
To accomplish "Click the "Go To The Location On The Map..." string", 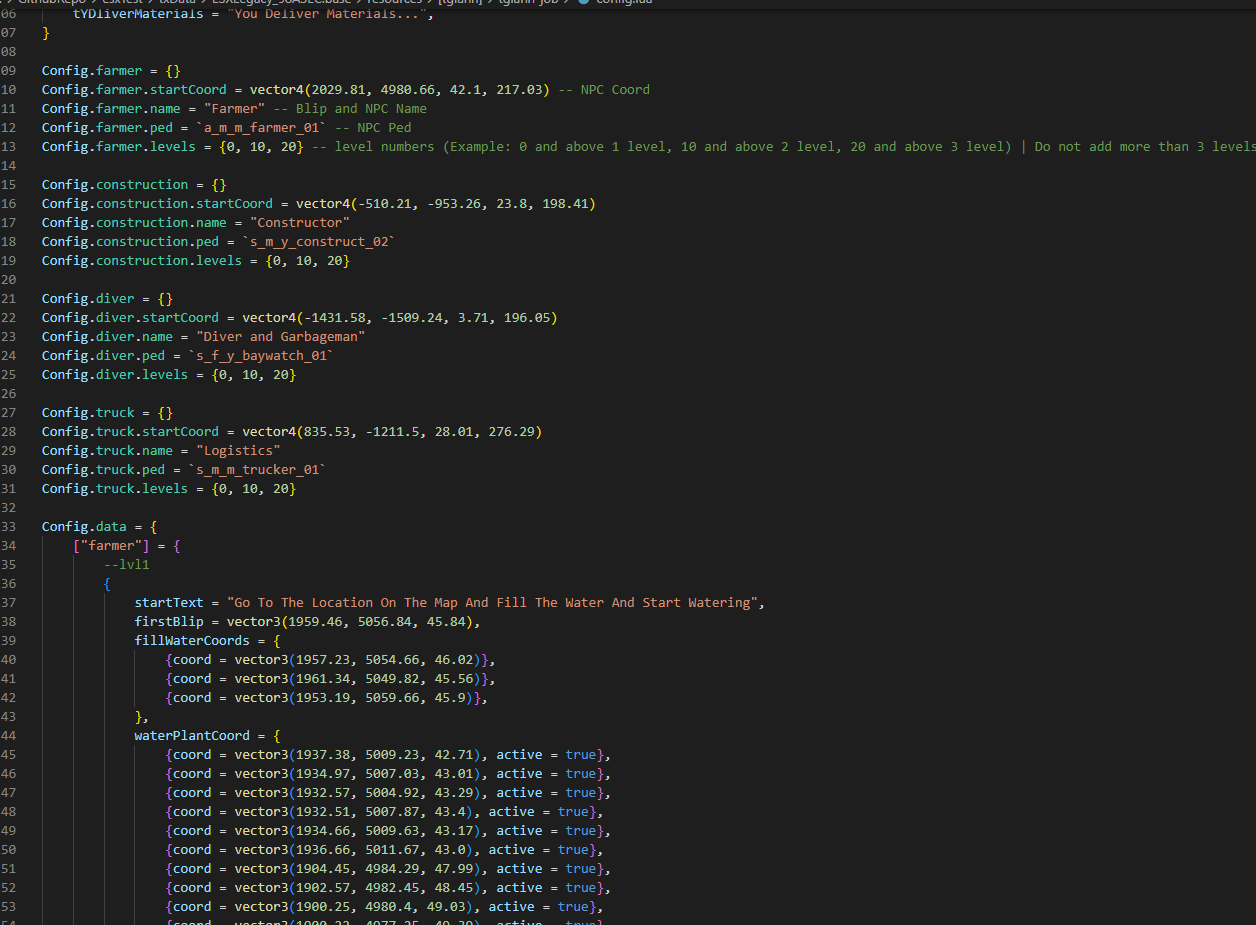I will tap(492, 603).
